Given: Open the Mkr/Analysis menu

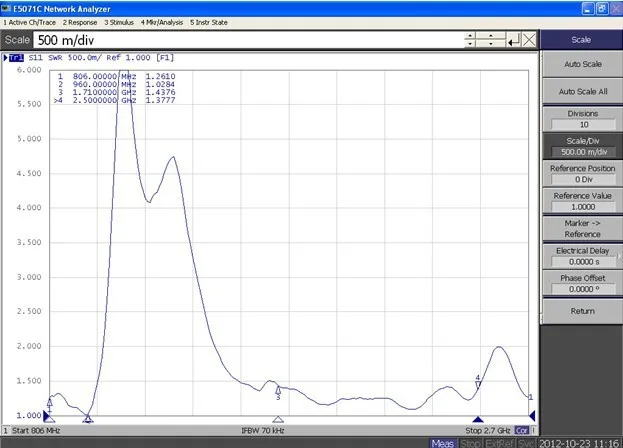Looking at the screenshot, I should (x=162, y=23).
